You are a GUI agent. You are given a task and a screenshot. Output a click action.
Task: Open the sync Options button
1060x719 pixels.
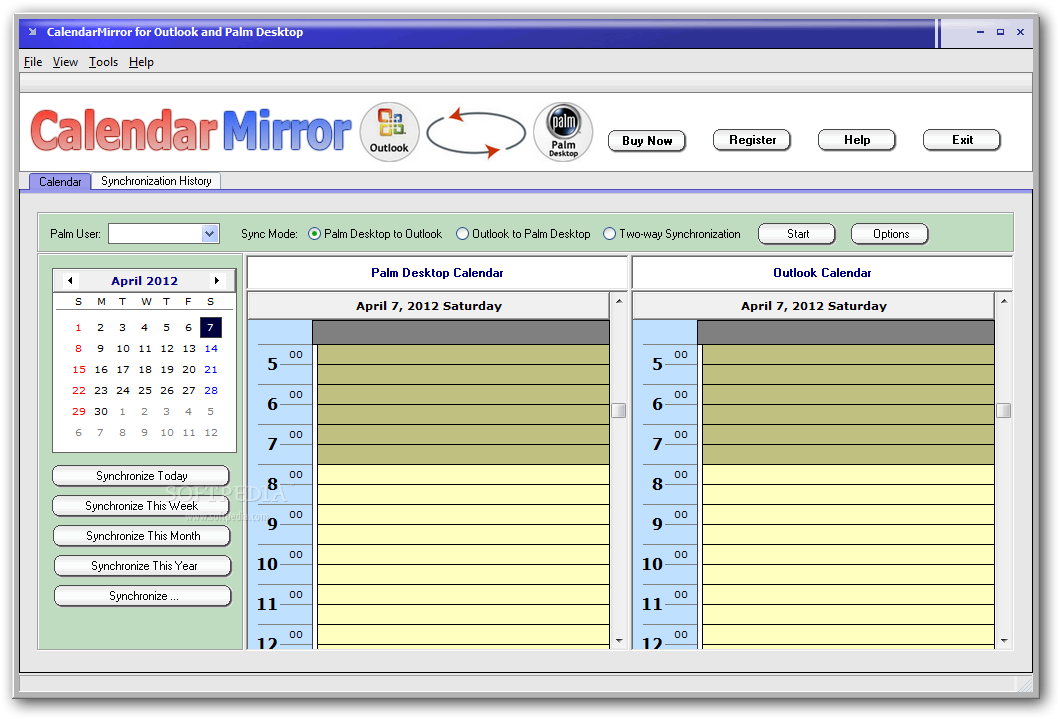[x=890, y=234]
